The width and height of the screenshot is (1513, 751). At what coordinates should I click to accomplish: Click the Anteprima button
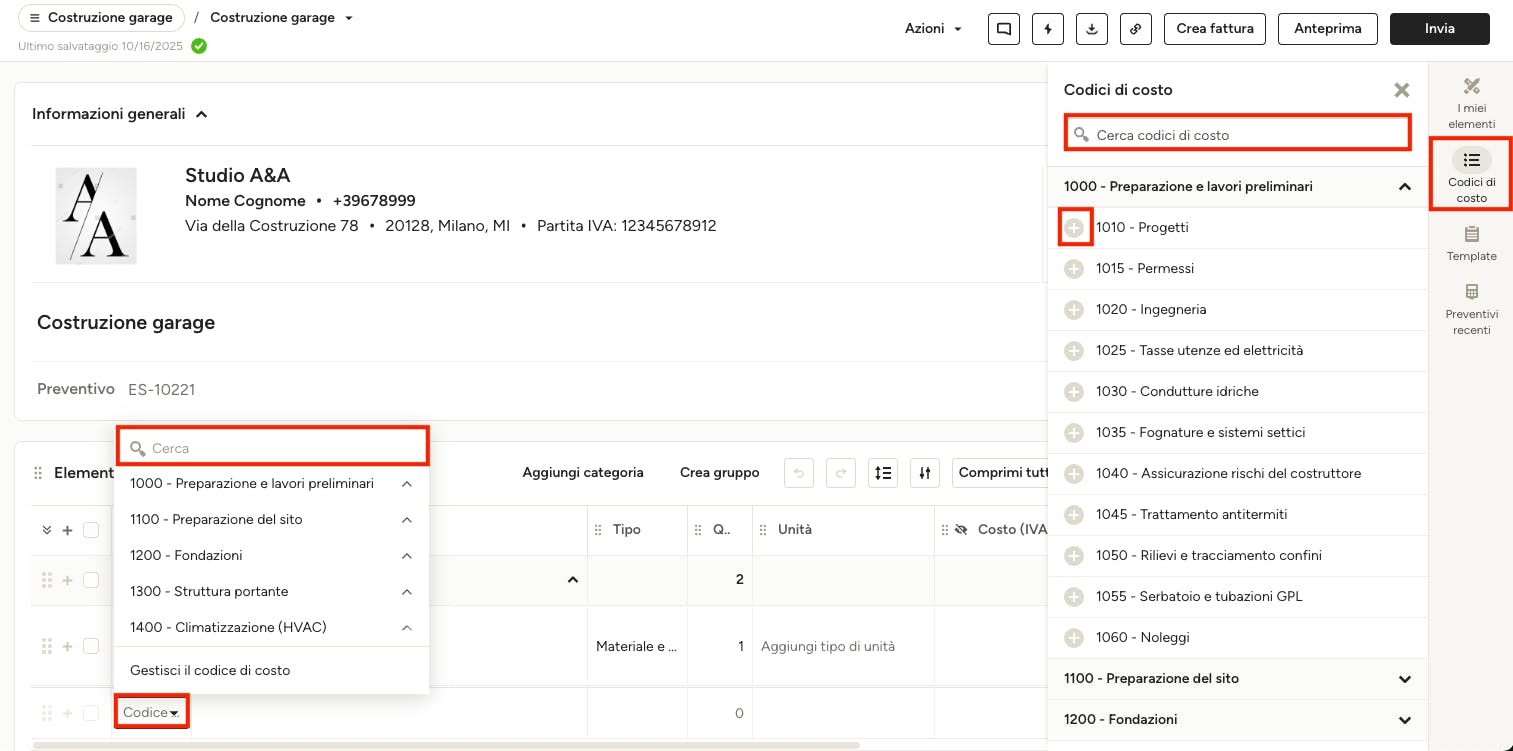1328,29
